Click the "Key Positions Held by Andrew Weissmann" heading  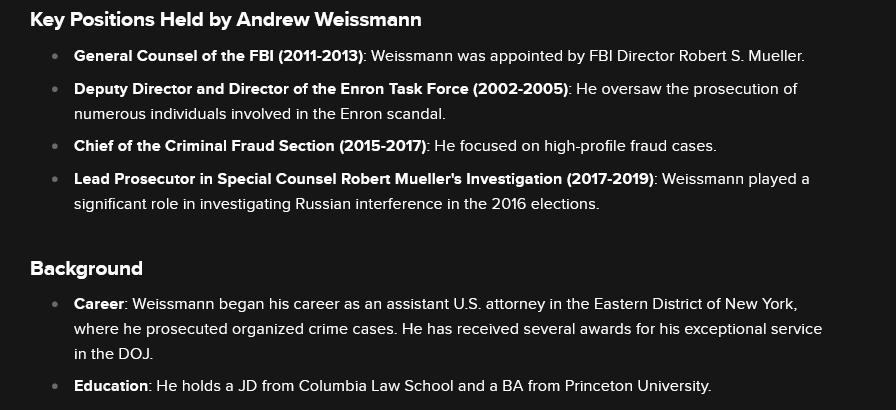click(x=225, y=20)
